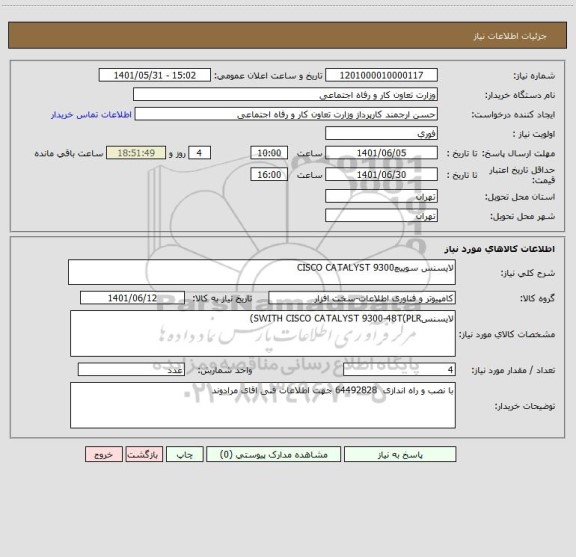Click the بازگشت back button
576x557 pixels.
(144, 454)
